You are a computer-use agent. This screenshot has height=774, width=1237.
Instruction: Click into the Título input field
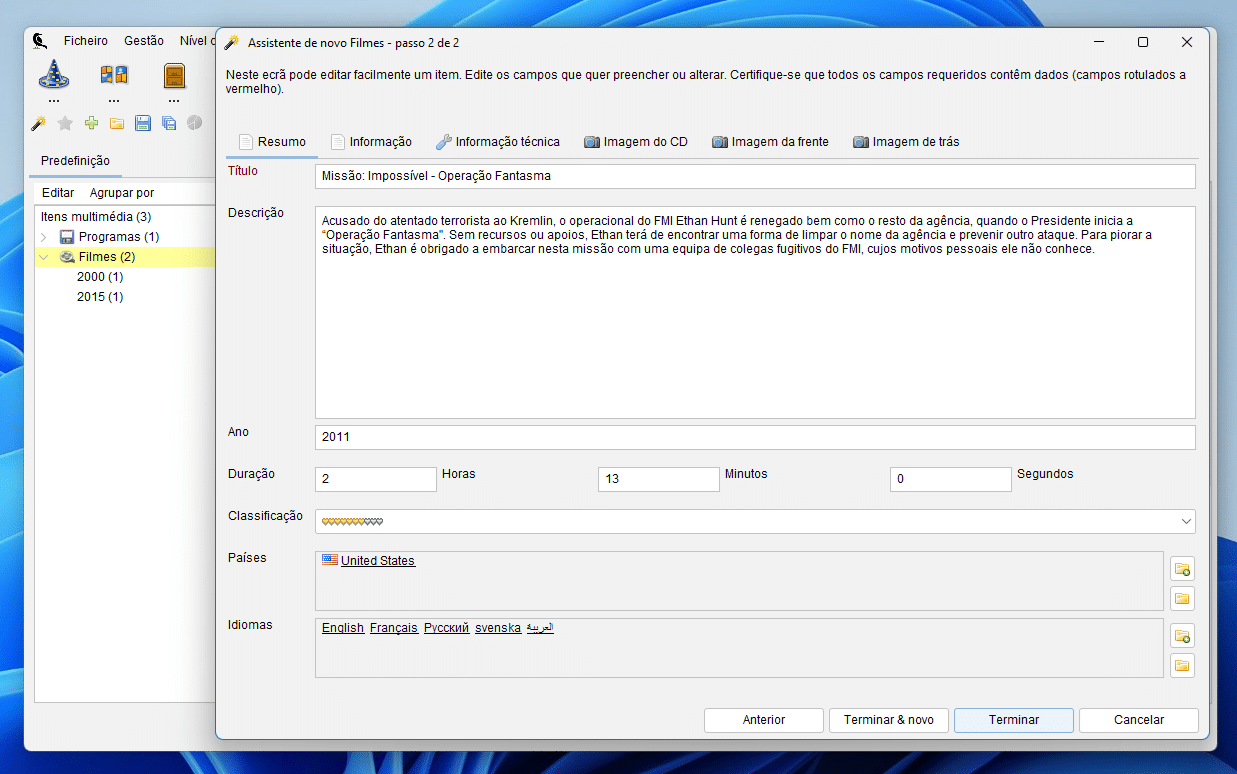click(755, 176)
